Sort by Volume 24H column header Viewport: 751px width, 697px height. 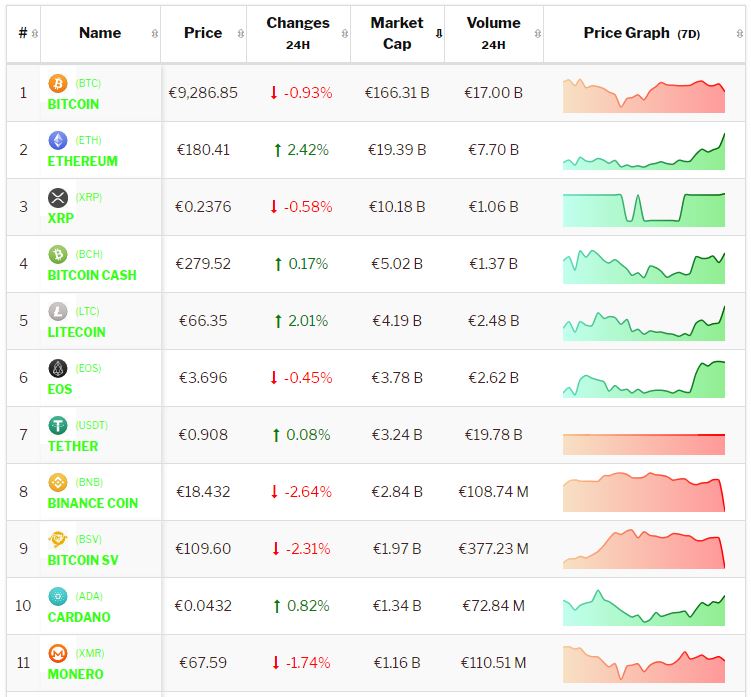(x=493, y=33)
